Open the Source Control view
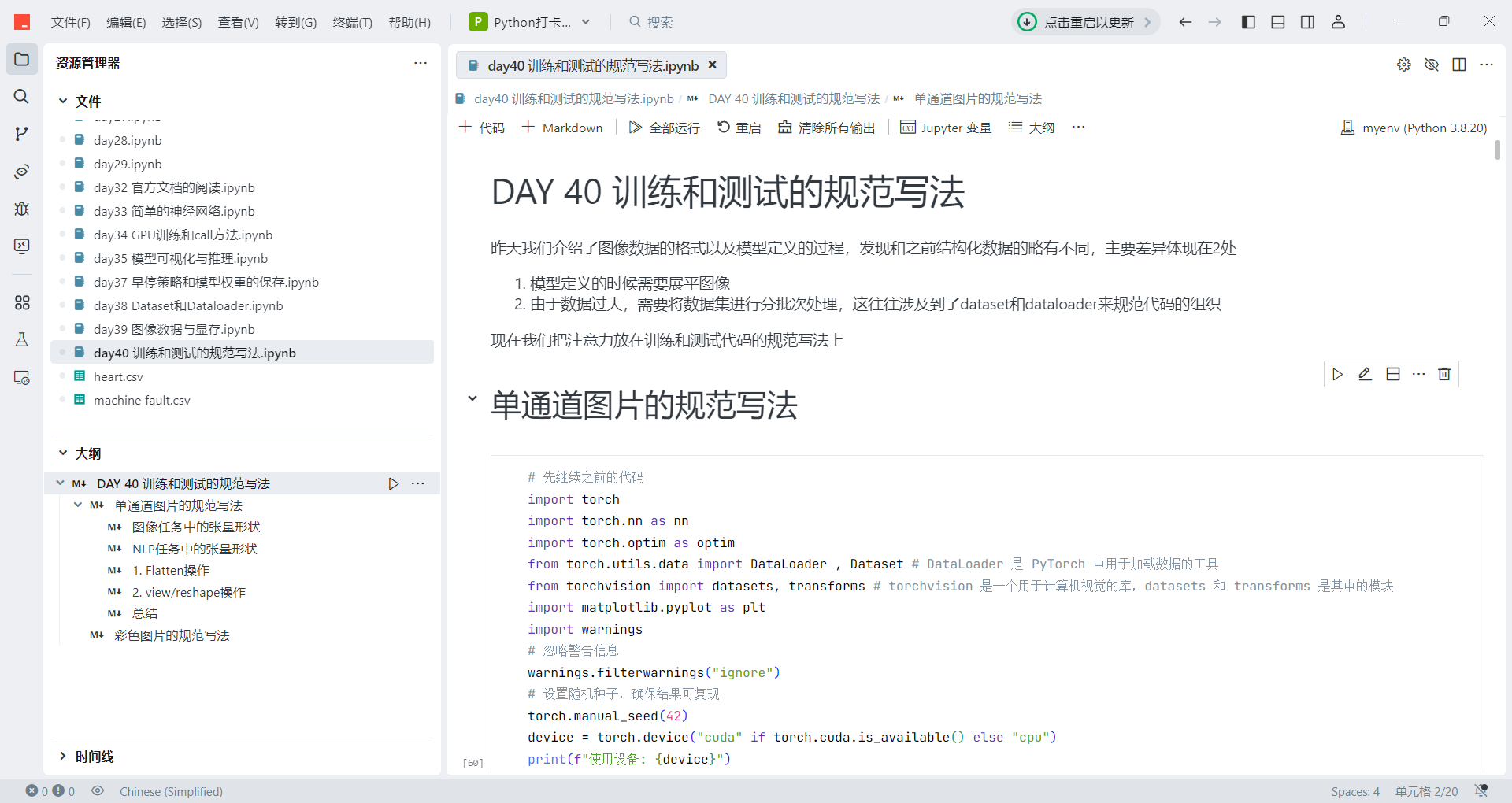The image size is (1512, 803). [21, 133]
